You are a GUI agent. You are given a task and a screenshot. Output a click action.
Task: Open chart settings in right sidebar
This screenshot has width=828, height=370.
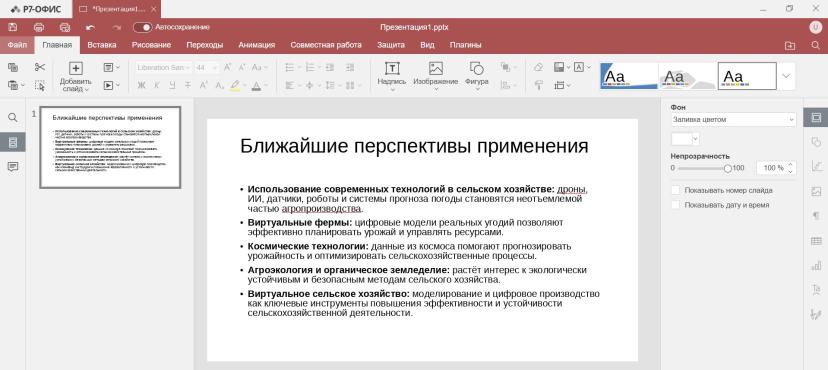[816, 266]
